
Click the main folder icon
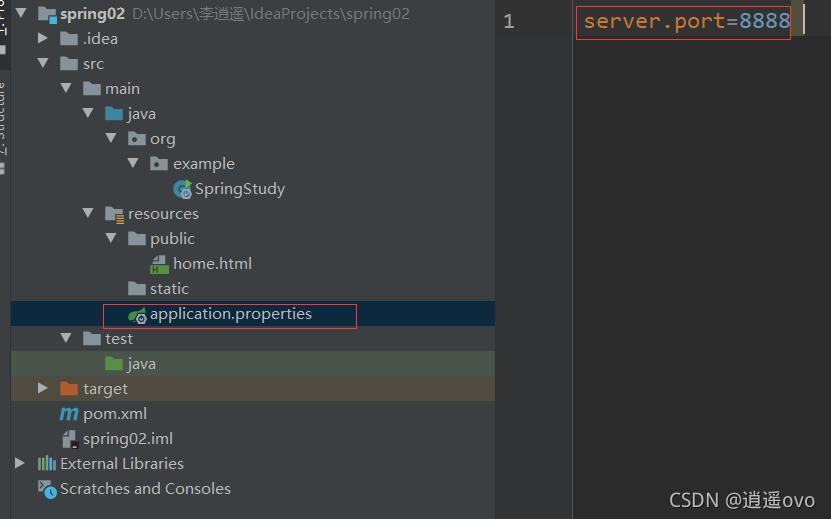point(92,89)
